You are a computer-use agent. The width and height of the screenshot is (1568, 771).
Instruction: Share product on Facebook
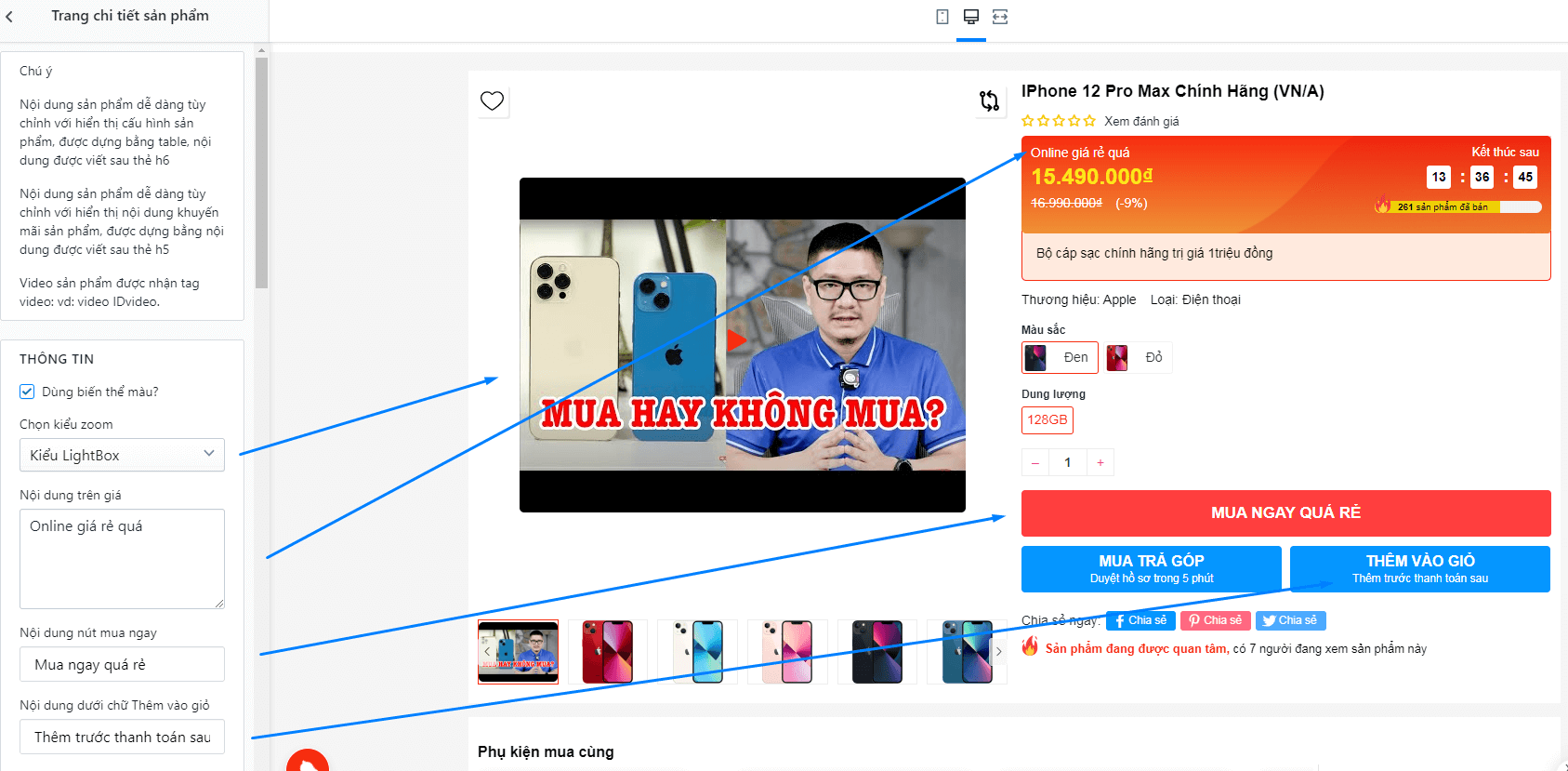point(1140,620)
